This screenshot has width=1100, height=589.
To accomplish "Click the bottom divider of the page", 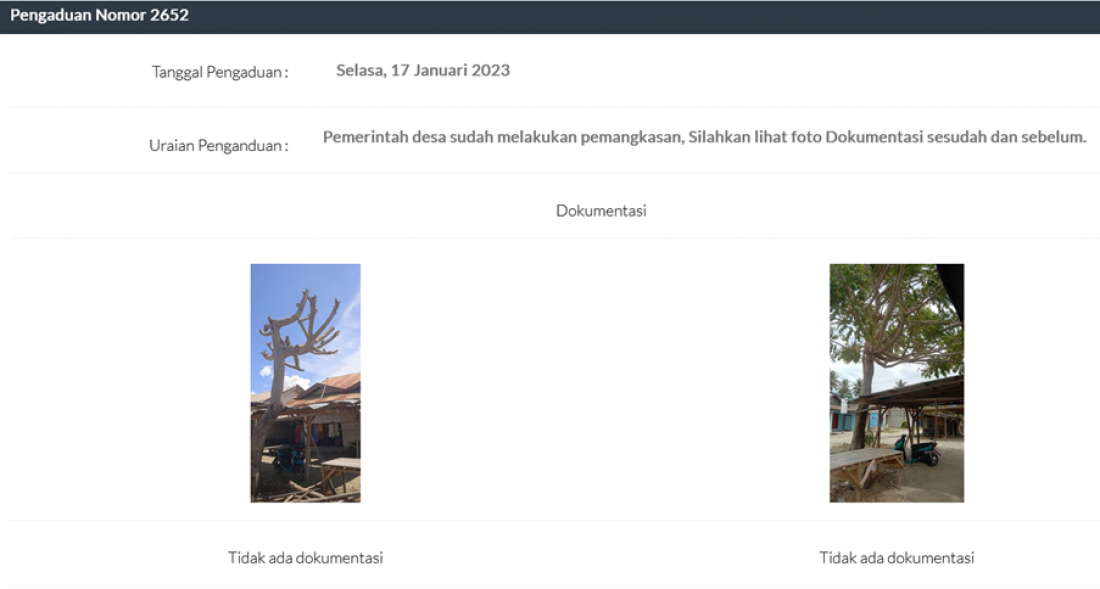I will (550, 586).
